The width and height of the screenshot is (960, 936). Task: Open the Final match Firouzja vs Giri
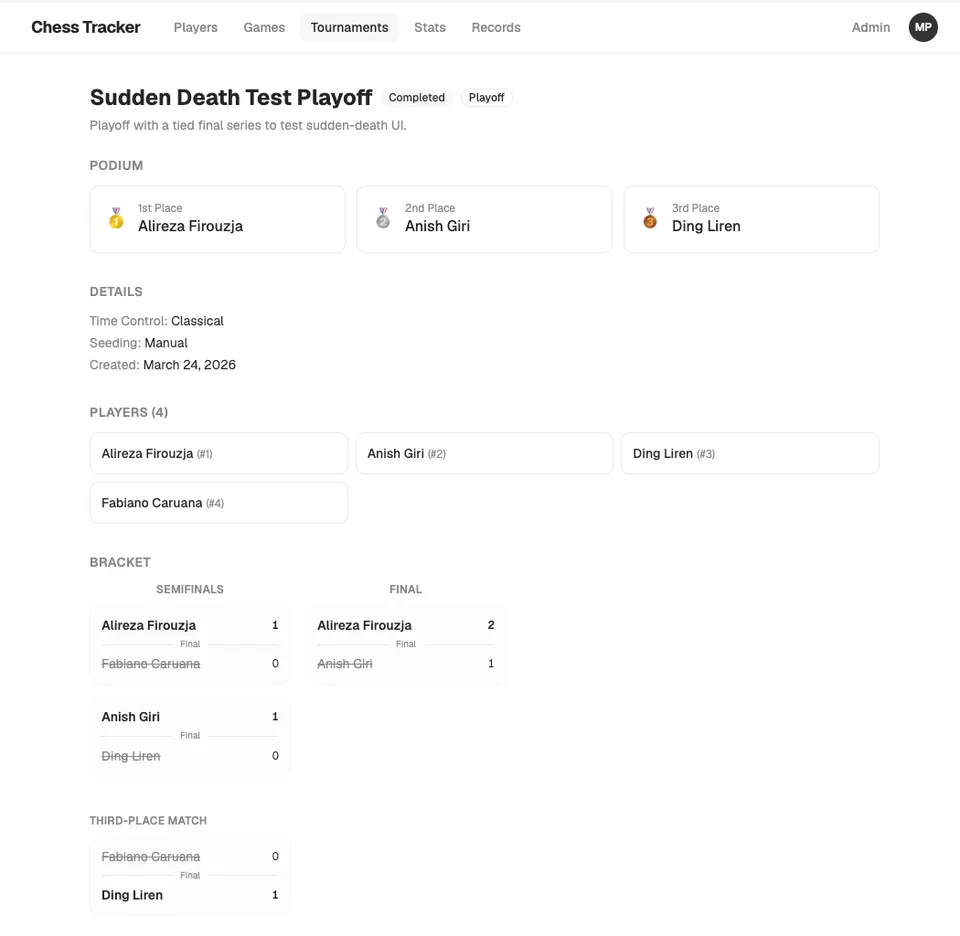point(405,645)
